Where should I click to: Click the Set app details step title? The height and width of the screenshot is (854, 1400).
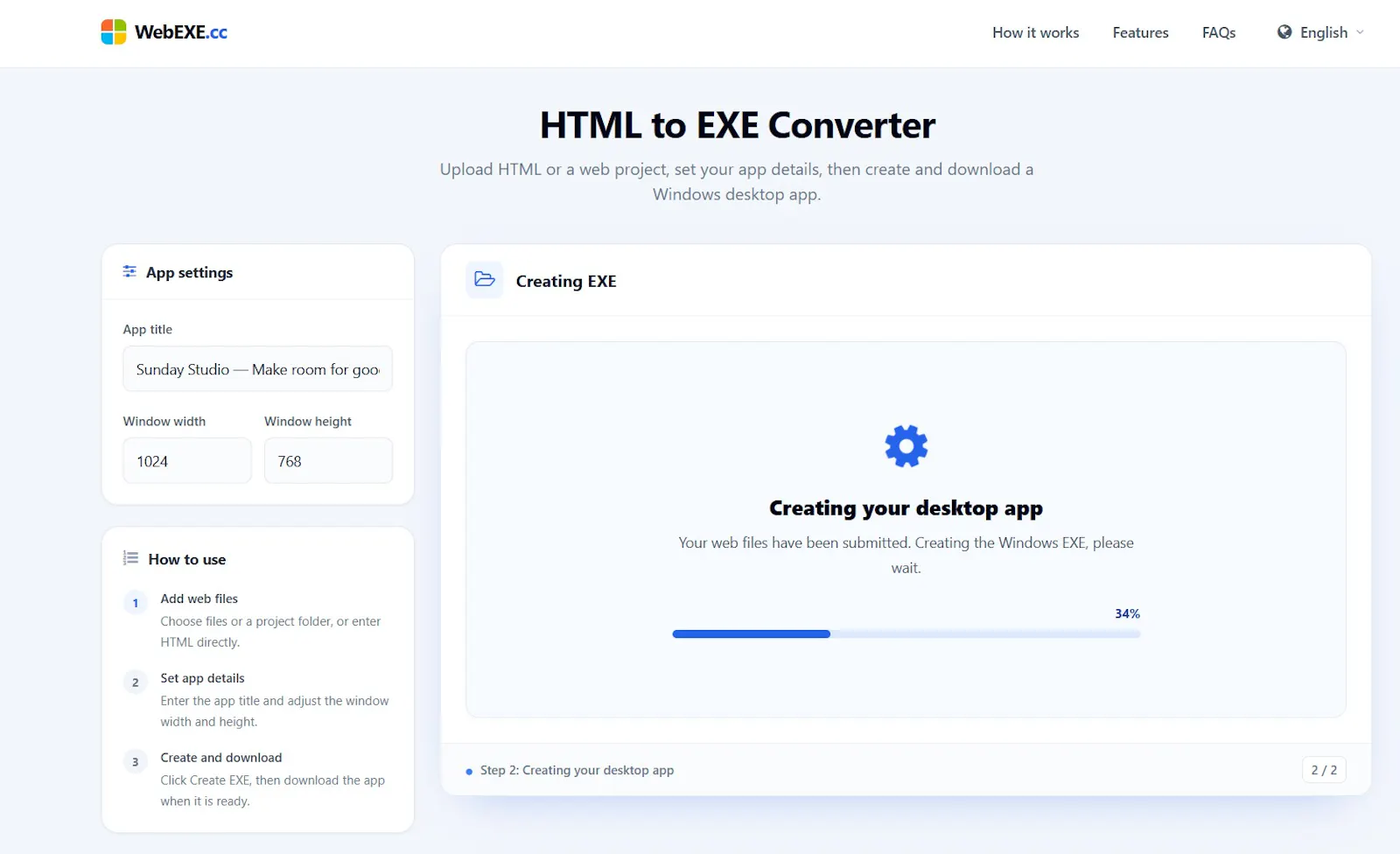(202, 678)
